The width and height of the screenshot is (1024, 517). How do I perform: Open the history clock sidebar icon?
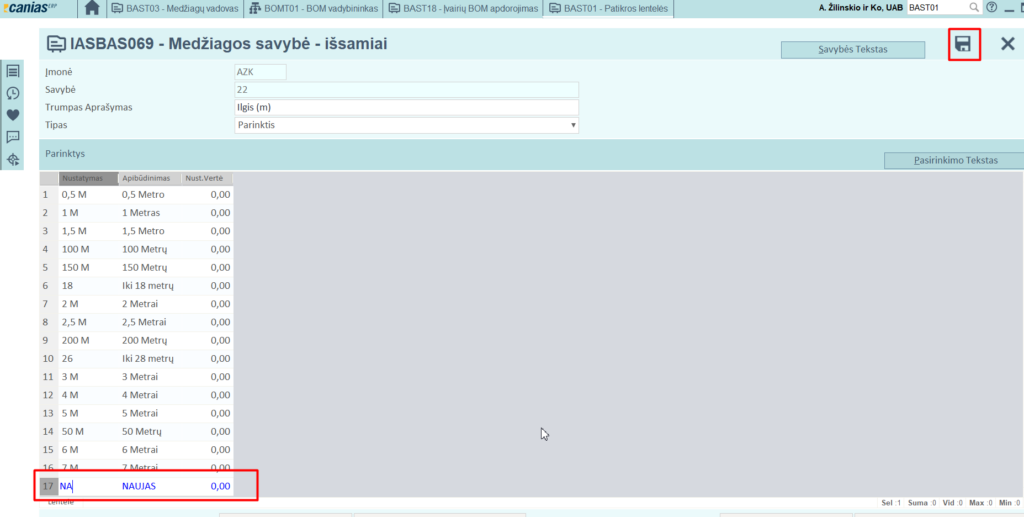(13, 93)
